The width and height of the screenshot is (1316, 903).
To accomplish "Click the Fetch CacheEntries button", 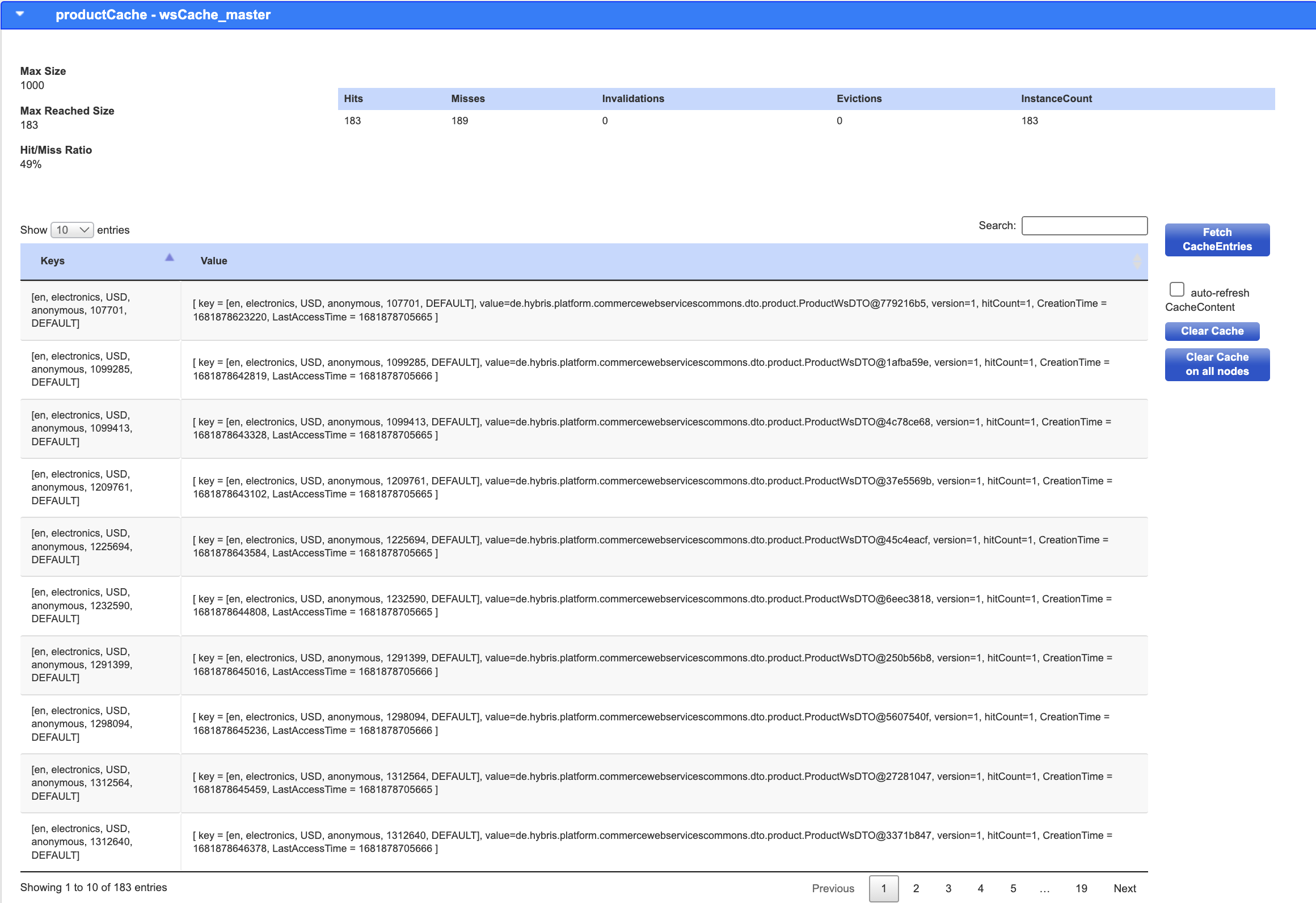I will 1217,239.
